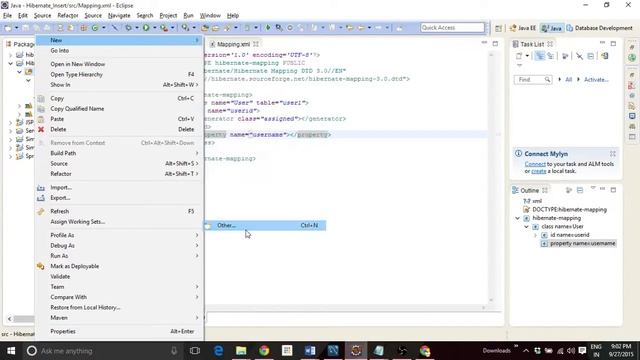
Task: Choose Other... from the New submenu
Action: point(265,225)
